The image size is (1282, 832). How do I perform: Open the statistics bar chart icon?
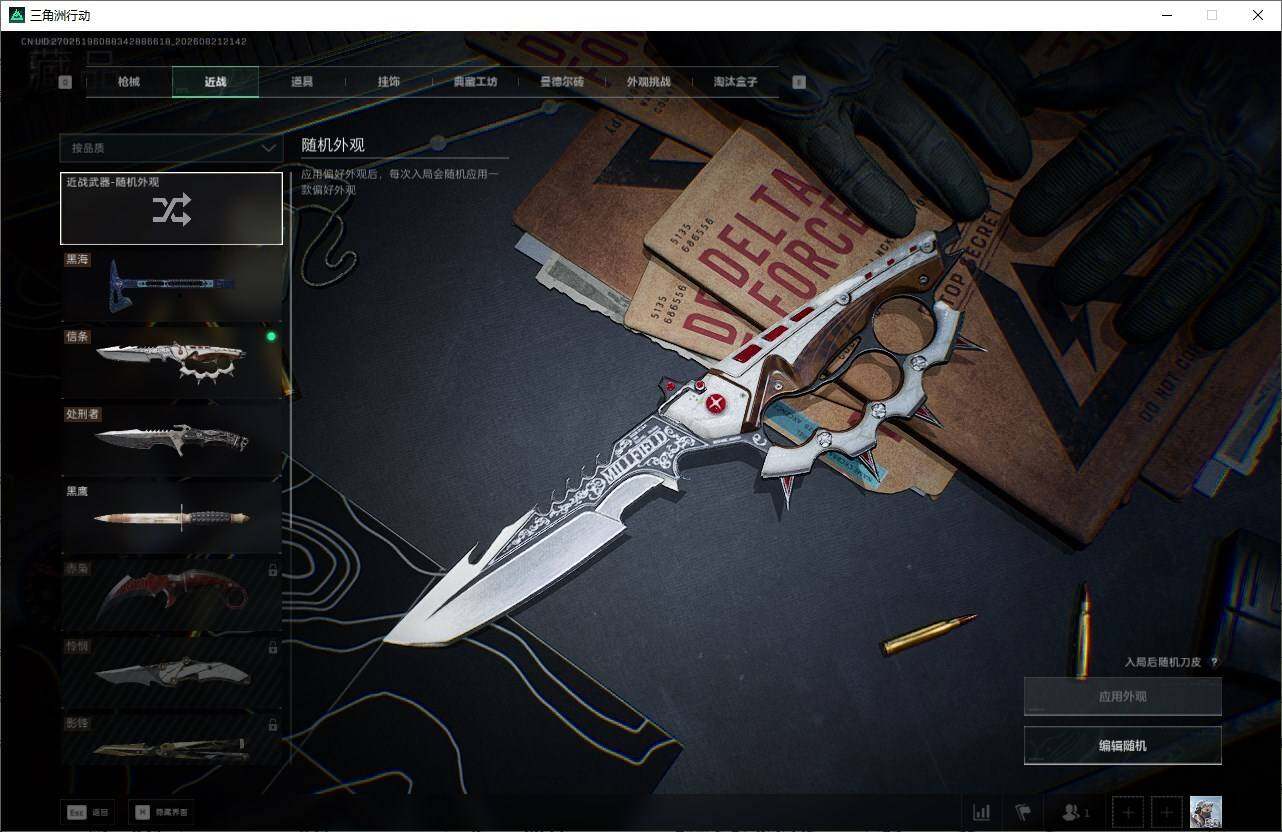point(981,812)
